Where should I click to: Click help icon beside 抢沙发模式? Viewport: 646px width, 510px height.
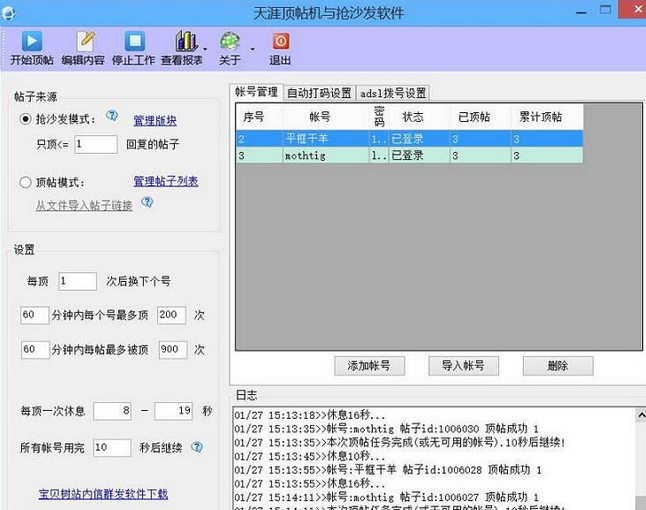tap(112, 117)
